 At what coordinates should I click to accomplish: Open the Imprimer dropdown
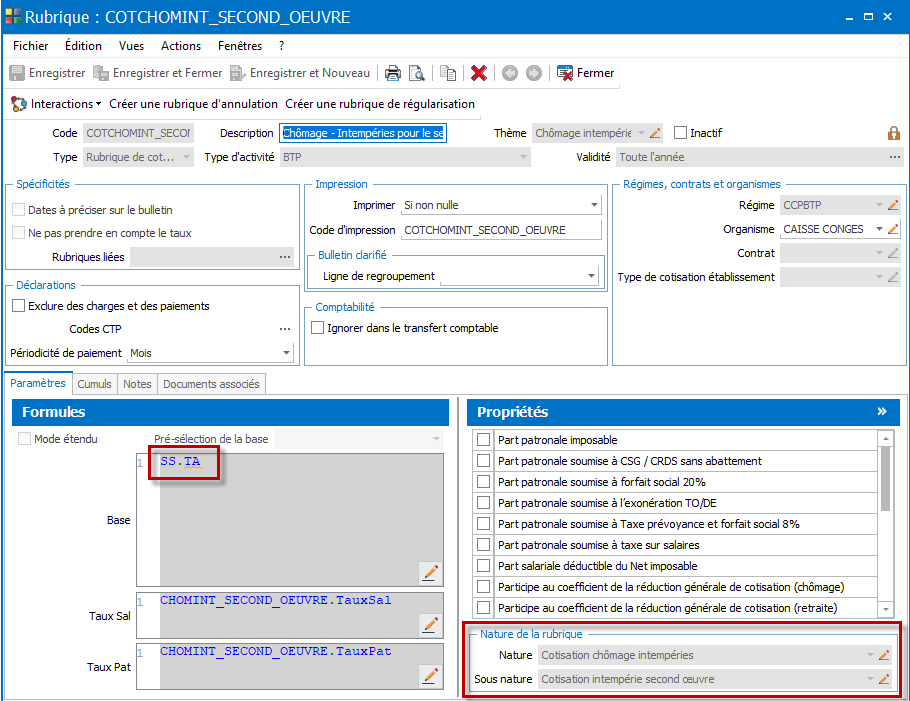[594, 205]
